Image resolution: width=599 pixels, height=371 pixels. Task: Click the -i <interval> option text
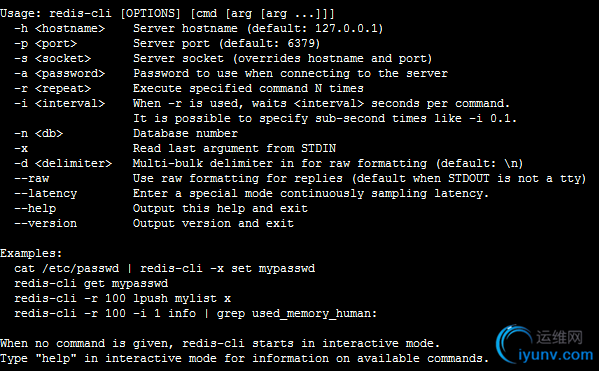60,104
